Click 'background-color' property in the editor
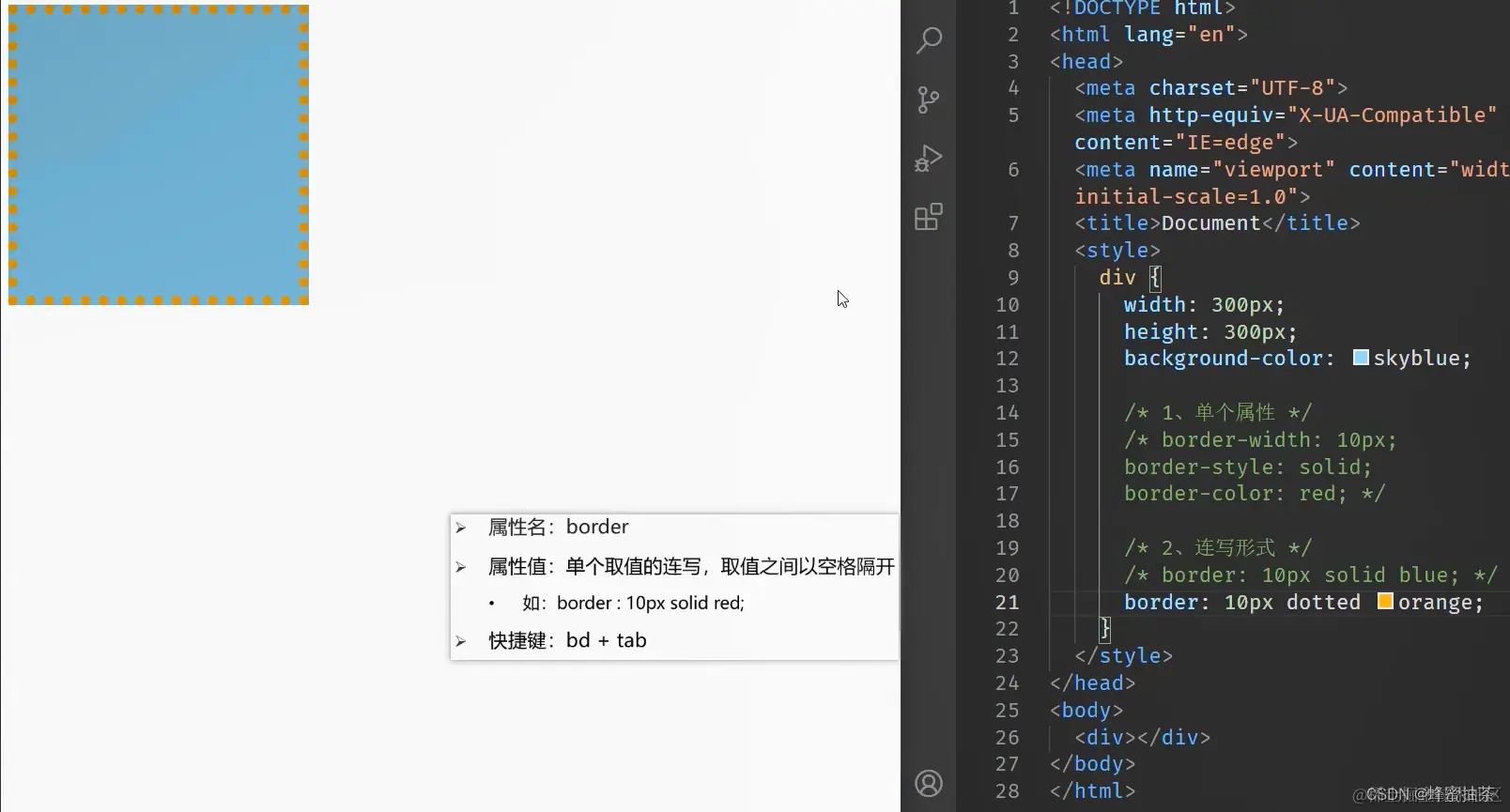 [x=1224, y=359]
